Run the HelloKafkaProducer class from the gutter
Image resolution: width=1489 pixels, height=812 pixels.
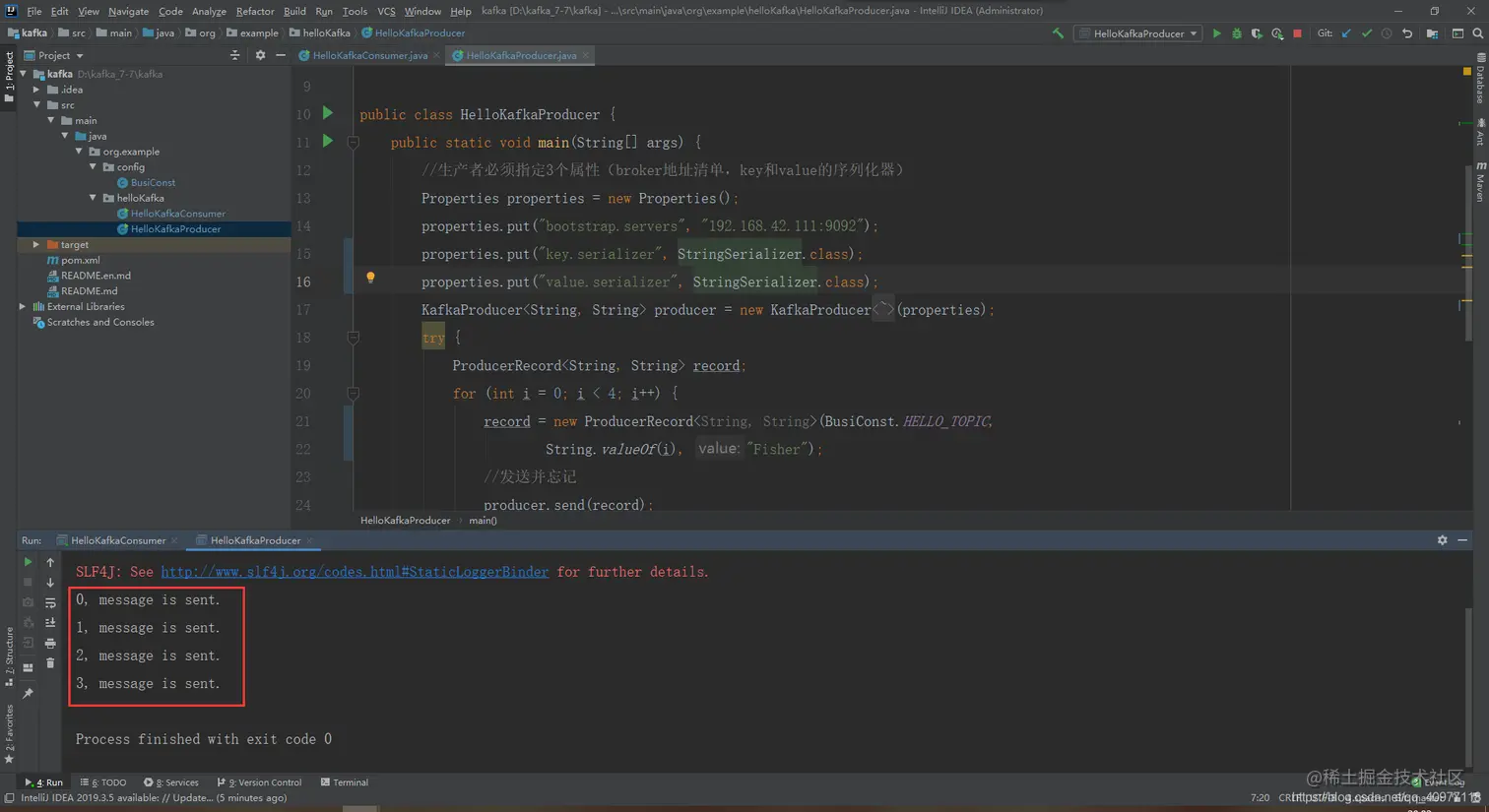tap(328, 113)
